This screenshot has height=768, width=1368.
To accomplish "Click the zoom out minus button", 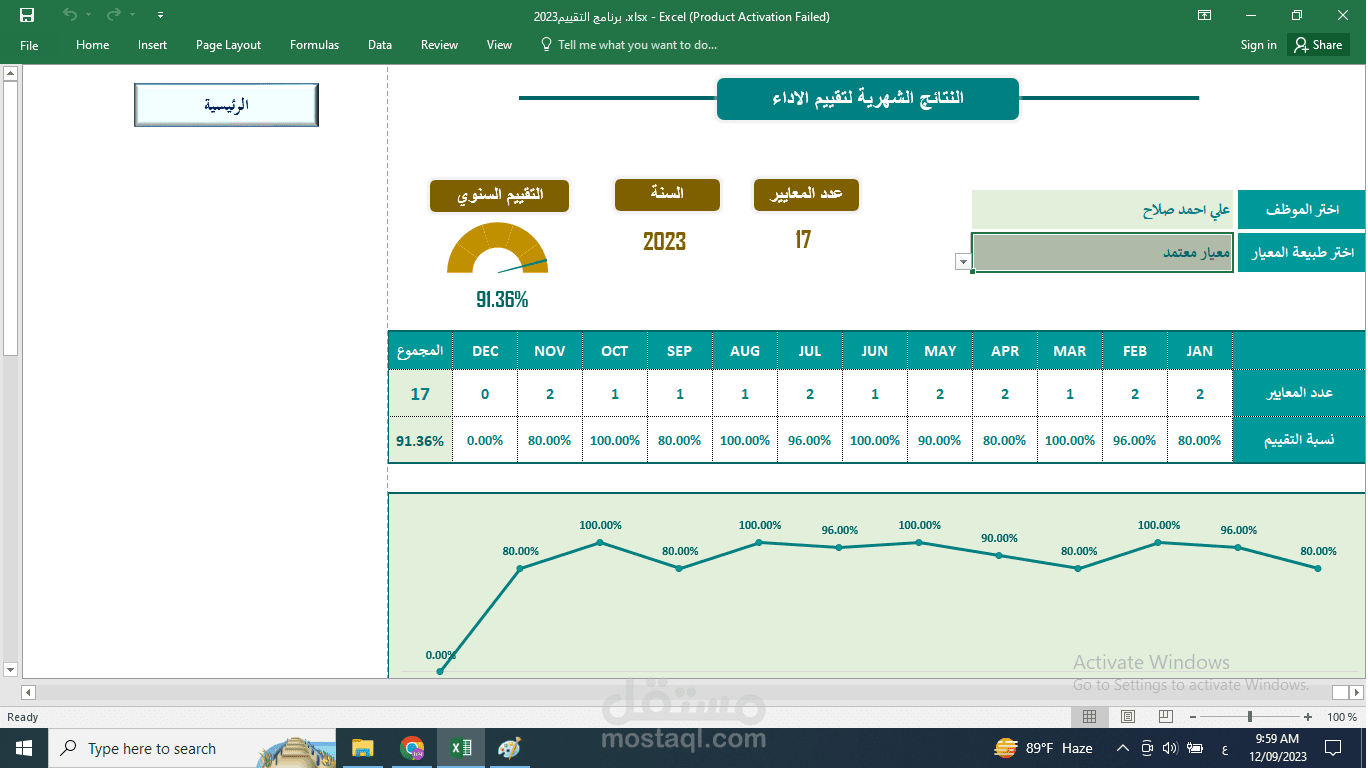I will (x=1192, y=717).
